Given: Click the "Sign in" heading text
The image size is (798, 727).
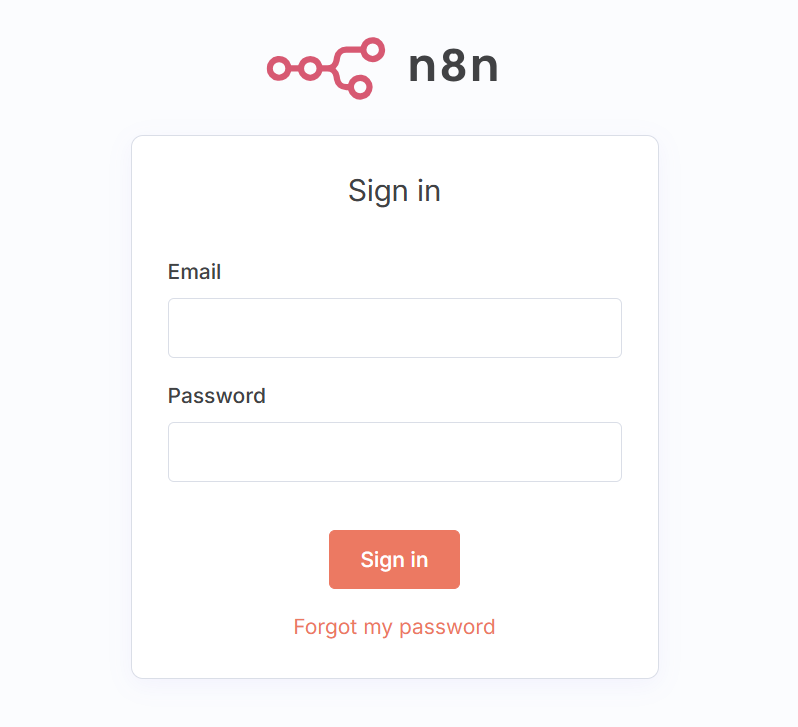Looking at the screenshot, I should click(x=394, y=190).
